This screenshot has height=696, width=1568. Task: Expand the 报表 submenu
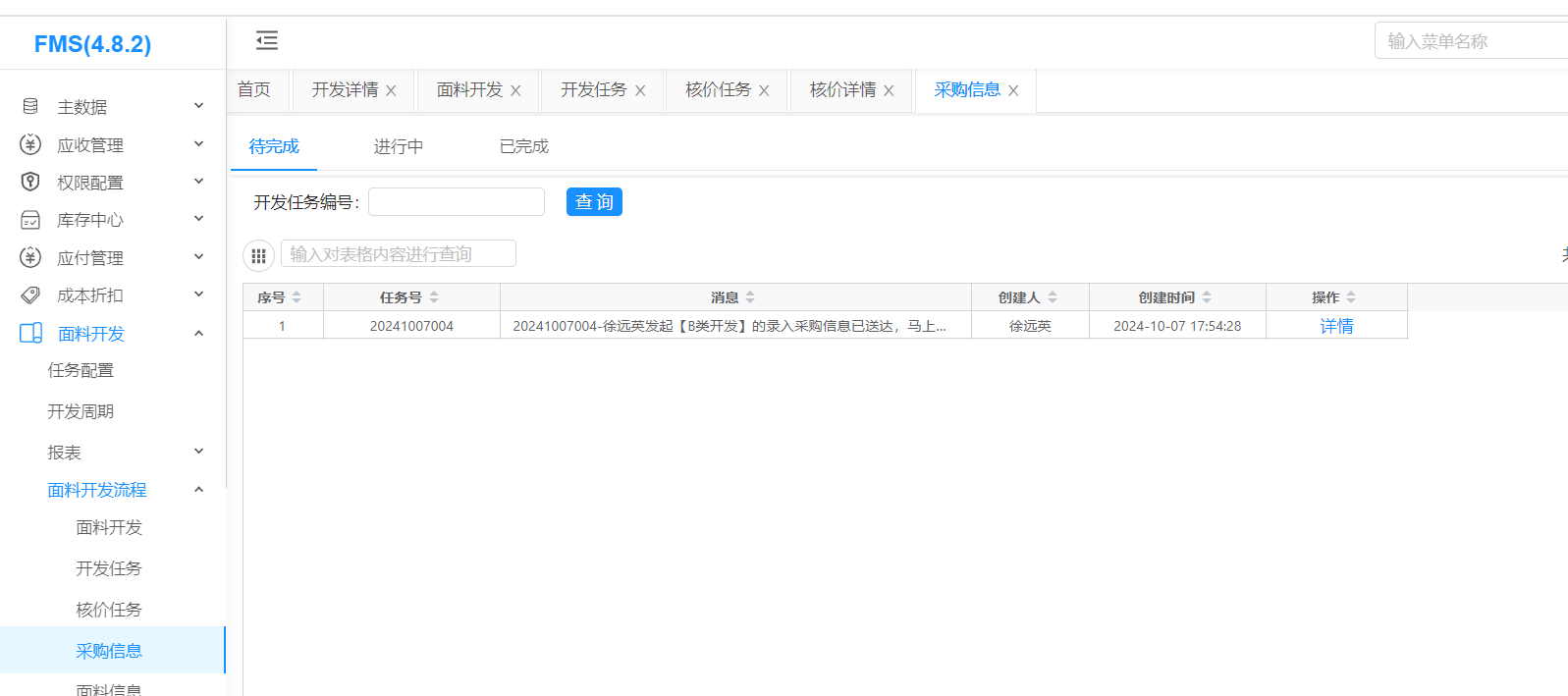tap(198, 452)
